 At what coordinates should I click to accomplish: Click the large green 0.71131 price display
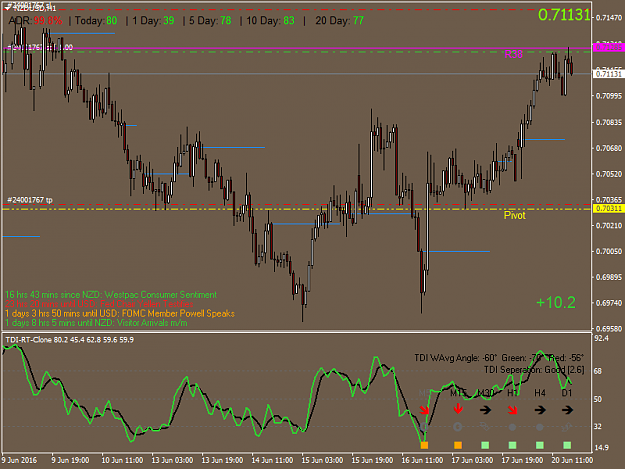click(x=564, y=15)
